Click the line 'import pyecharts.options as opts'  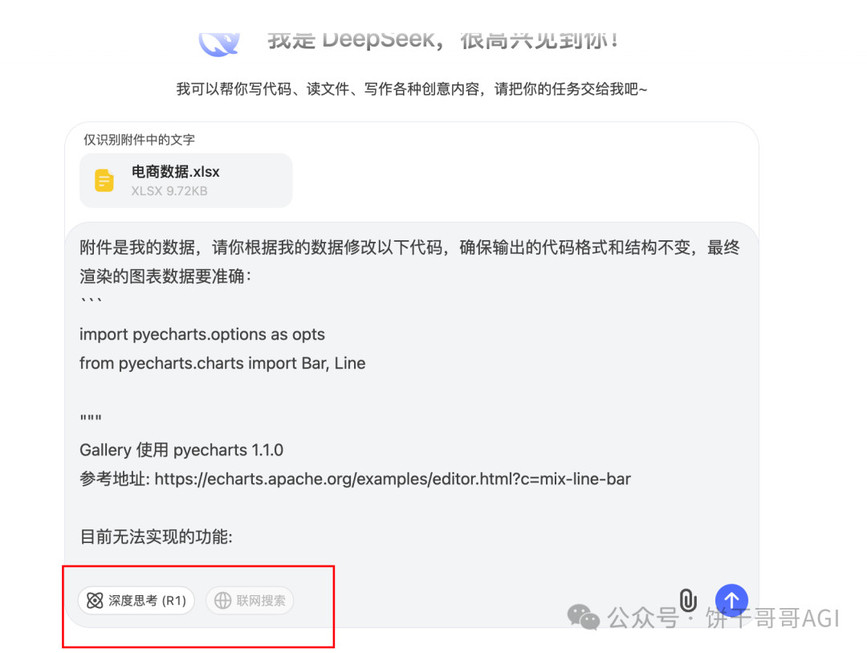tap(202, 335)
